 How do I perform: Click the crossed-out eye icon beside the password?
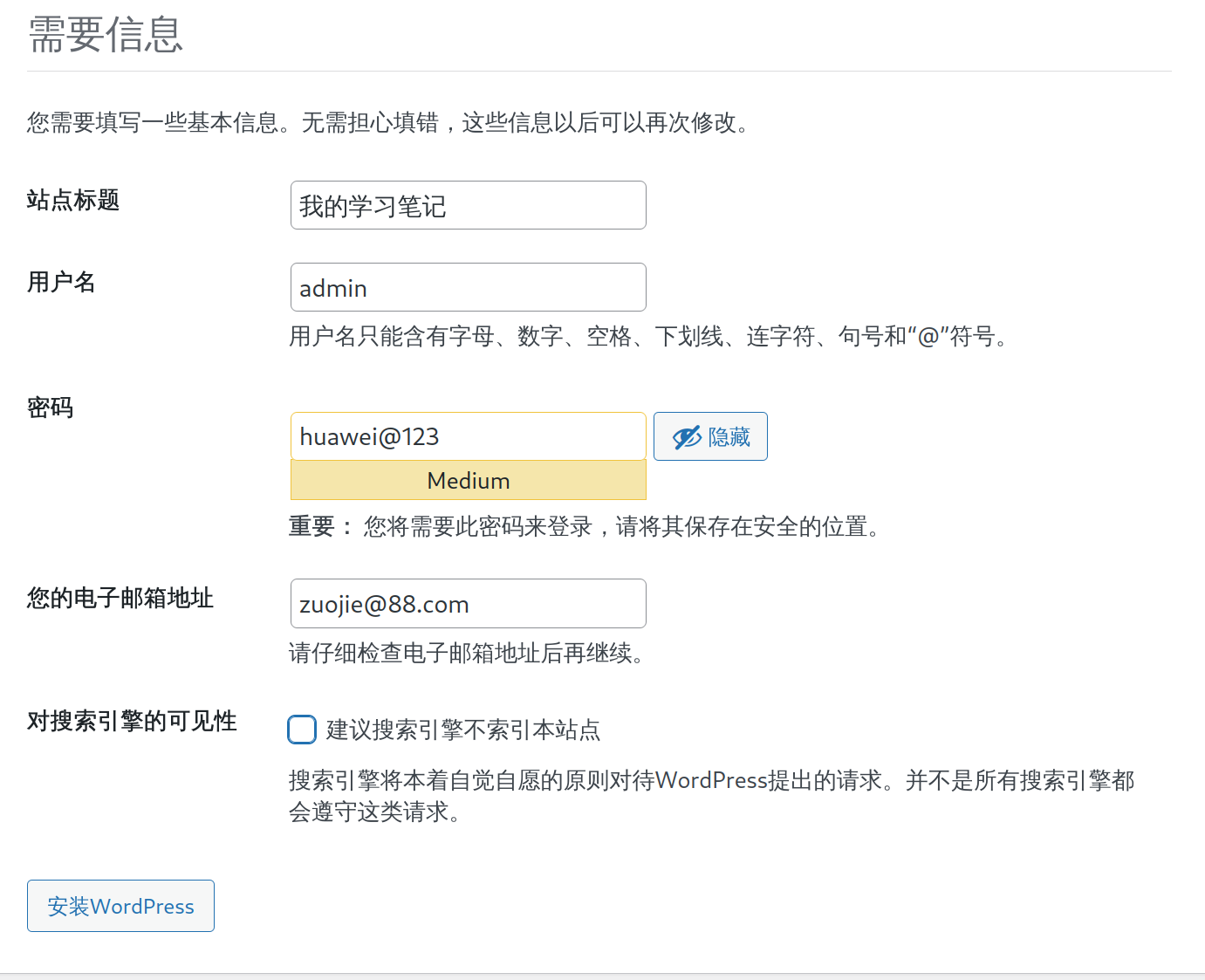(687, 437)
